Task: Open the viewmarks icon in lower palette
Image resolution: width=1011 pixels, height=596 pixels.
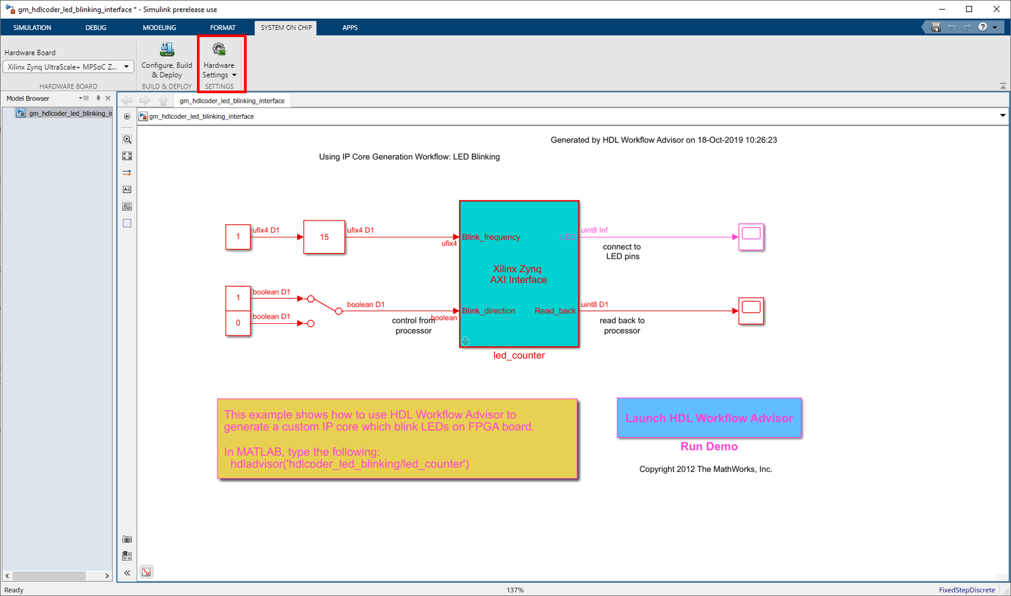Action: 127,556
